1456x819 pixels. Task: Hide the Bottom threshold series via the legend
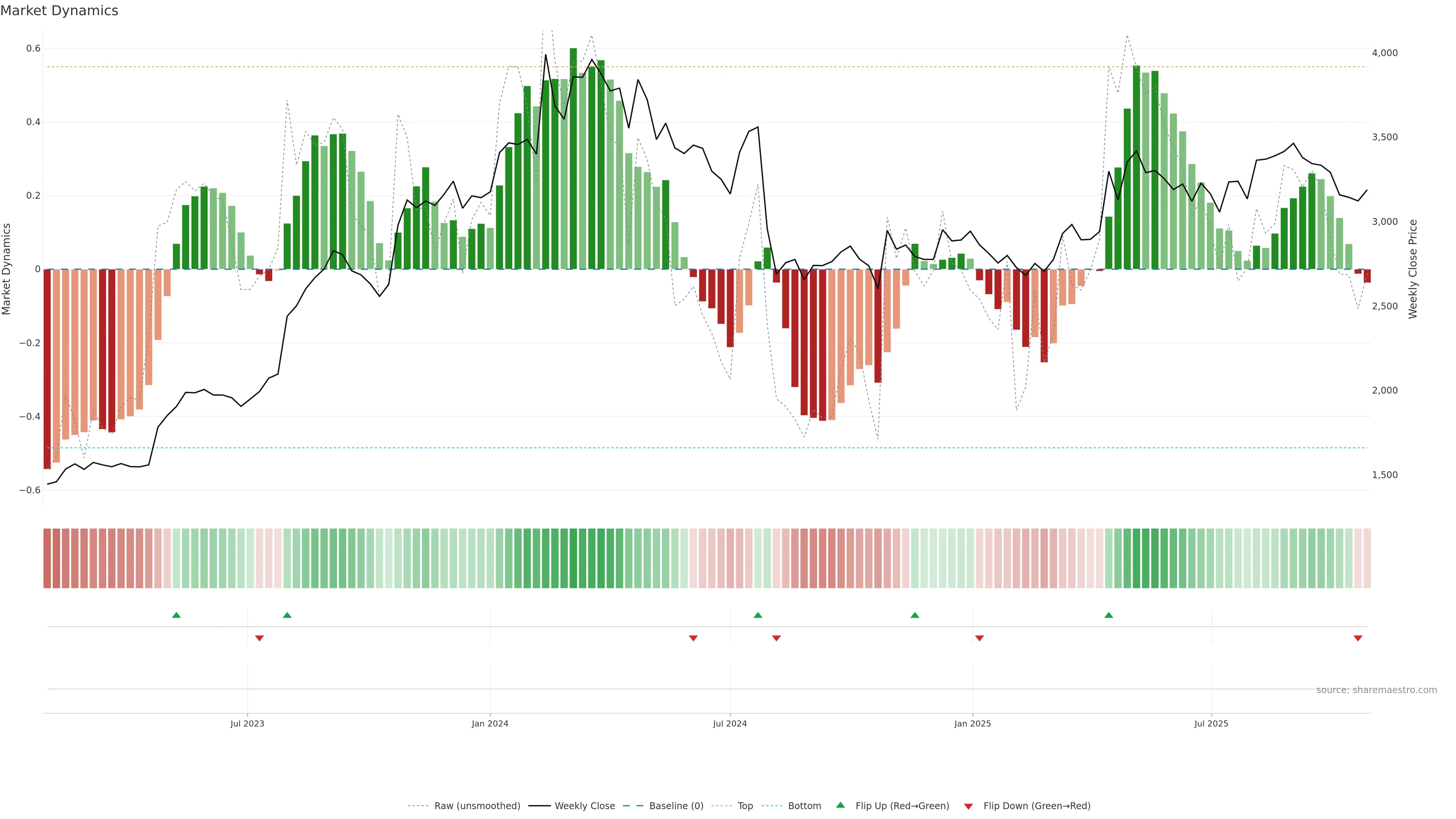pyautogui.click(x=804, y=806)
